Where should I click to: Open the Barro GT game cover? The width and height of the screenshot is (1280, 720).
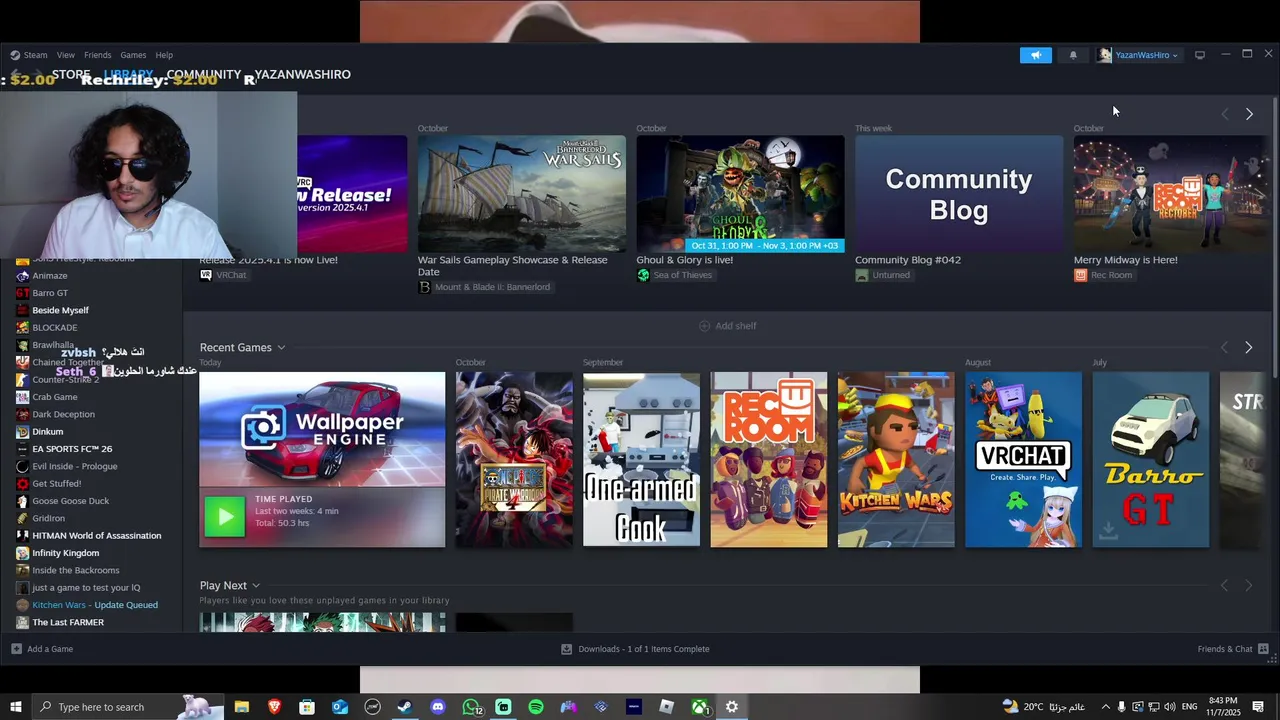(x=1151, y=460)
